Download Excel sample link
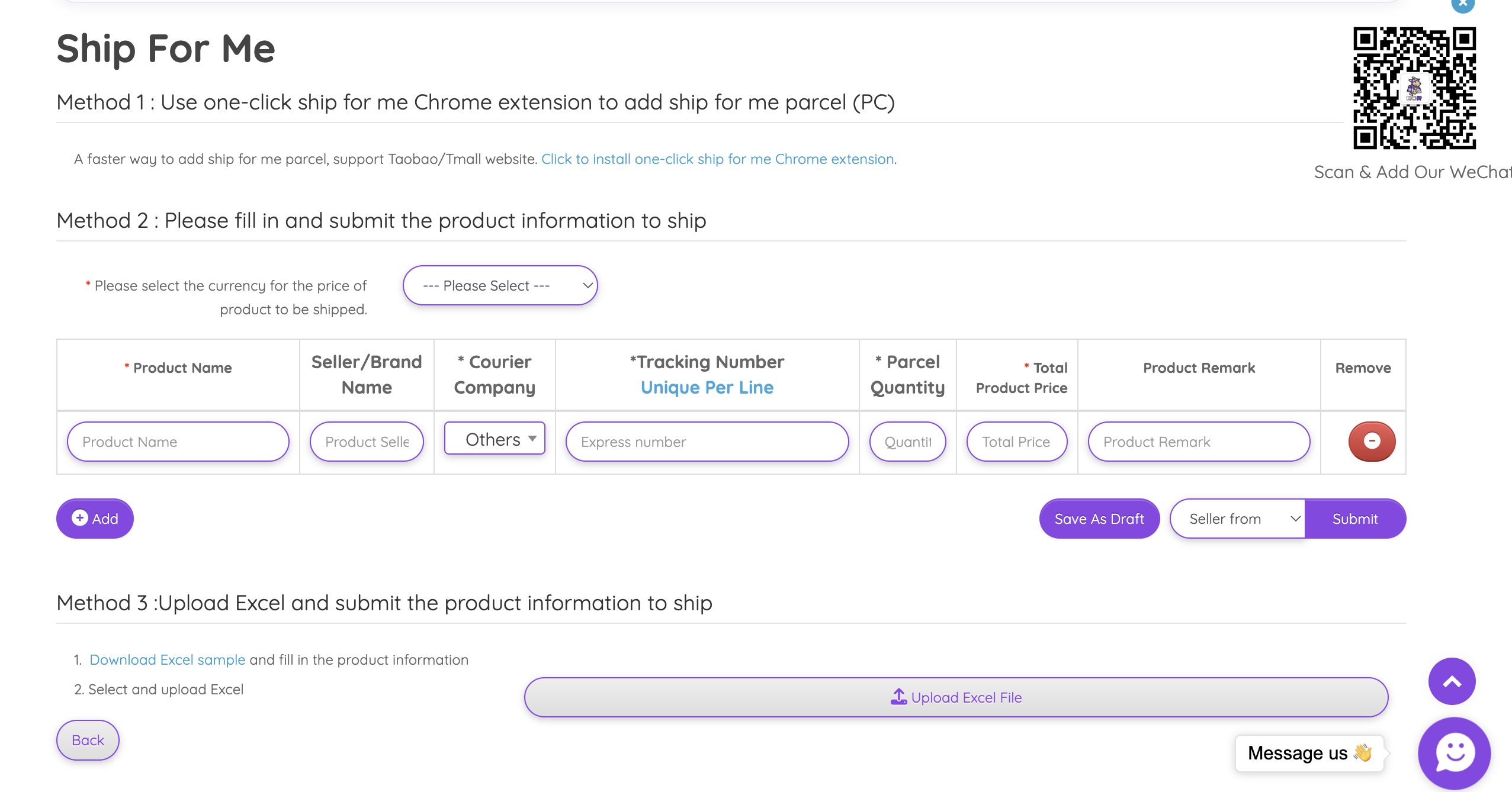The width and height of the screenshot is (1512, 792). point(167,660)
